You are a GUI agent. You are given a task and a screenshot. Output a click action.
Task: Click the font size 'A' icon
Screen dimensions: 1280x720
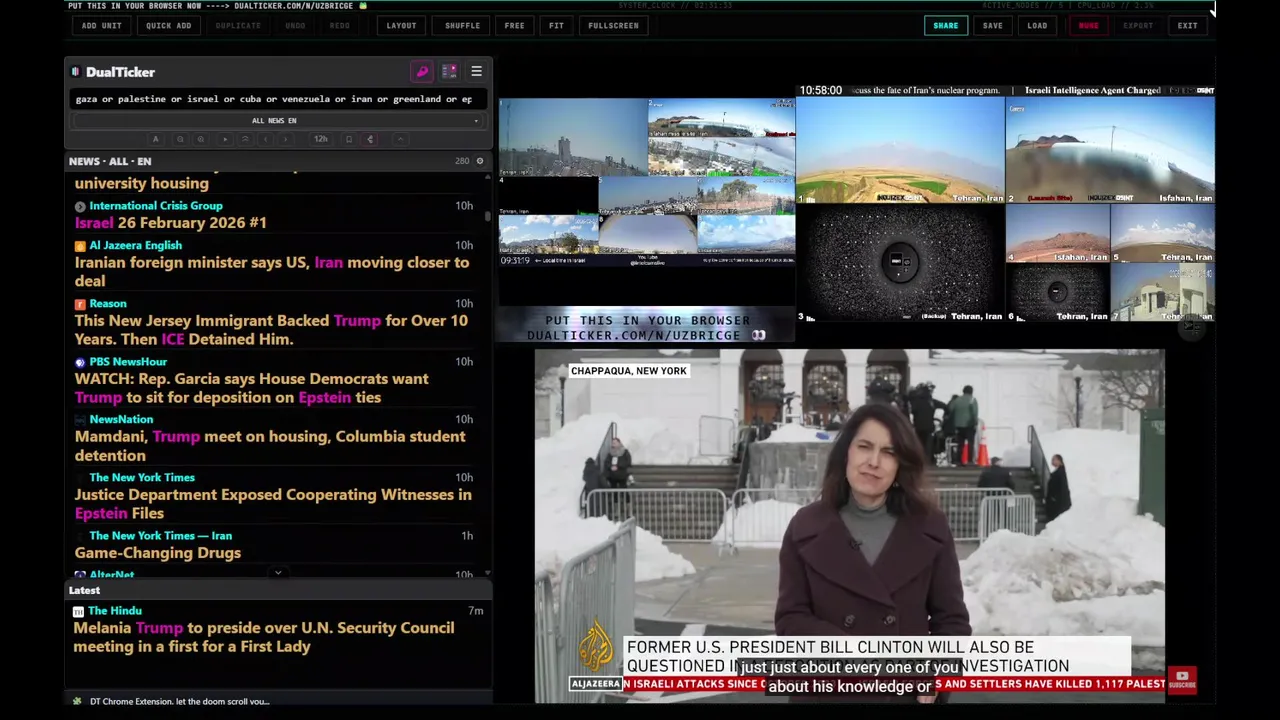point(155,139)
